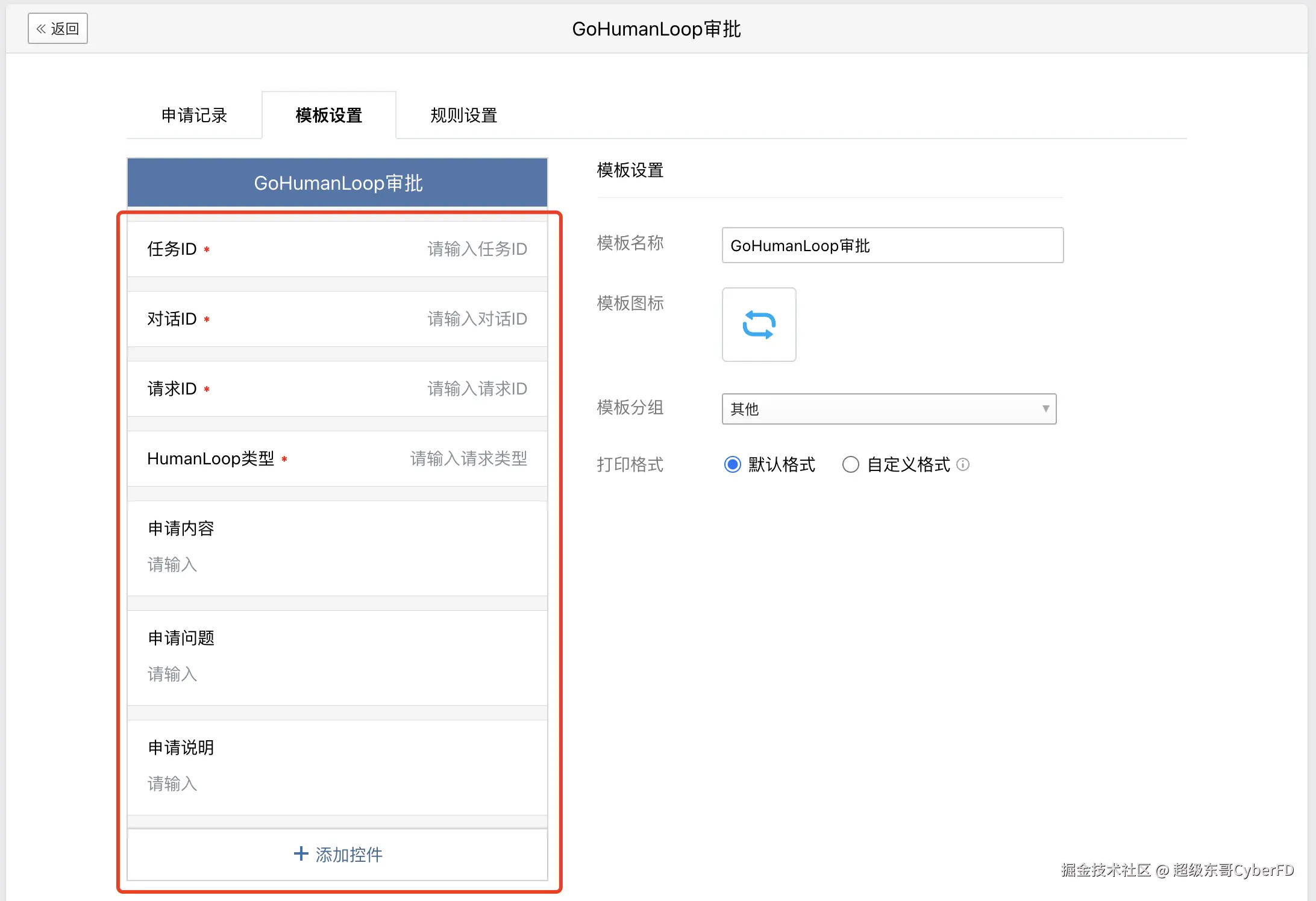Select the 请求ID form field

[337, 388]
